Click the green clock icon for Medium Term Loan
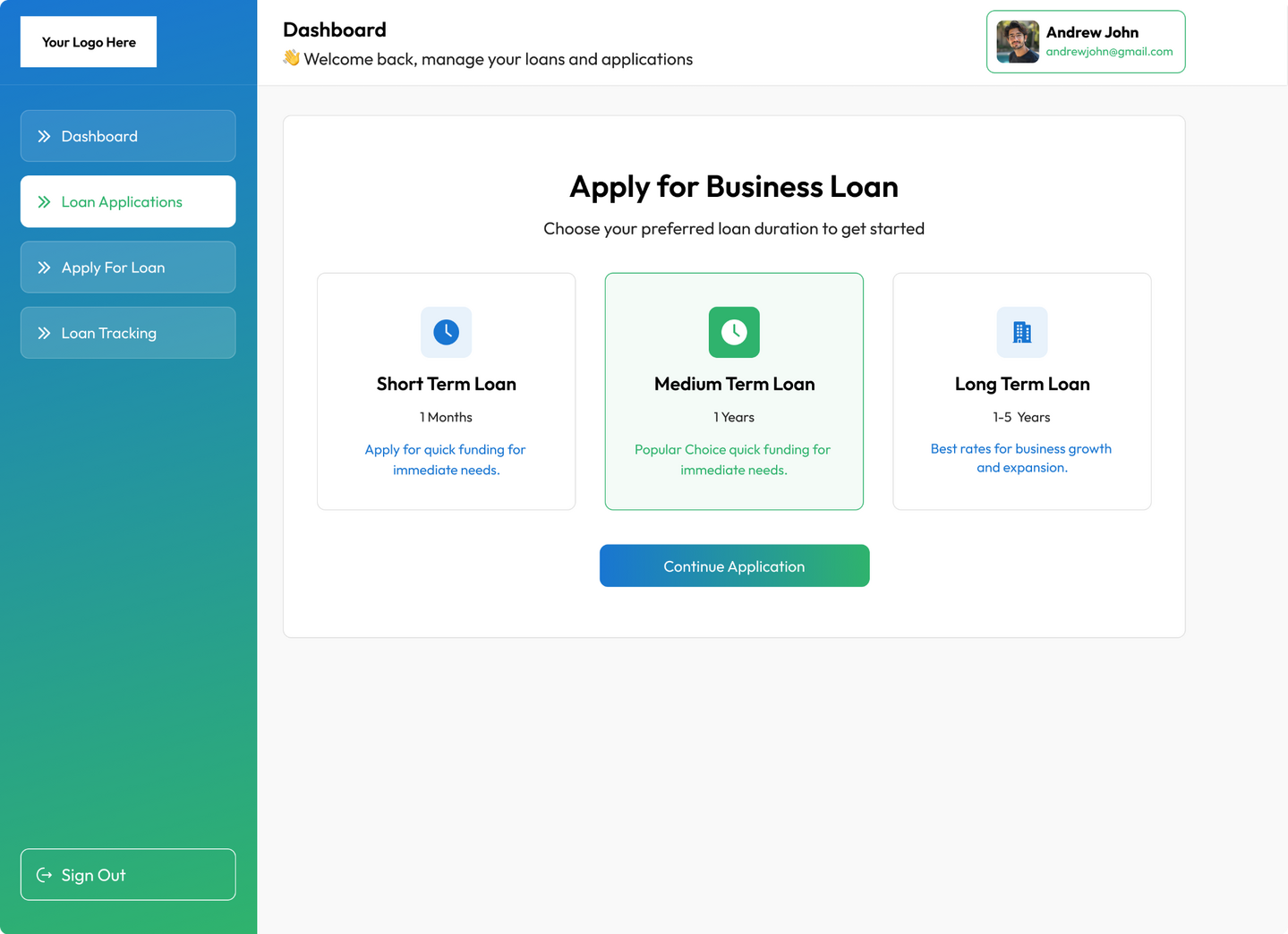The height and width of the screenshot is (934, 1288). point(734,332)
